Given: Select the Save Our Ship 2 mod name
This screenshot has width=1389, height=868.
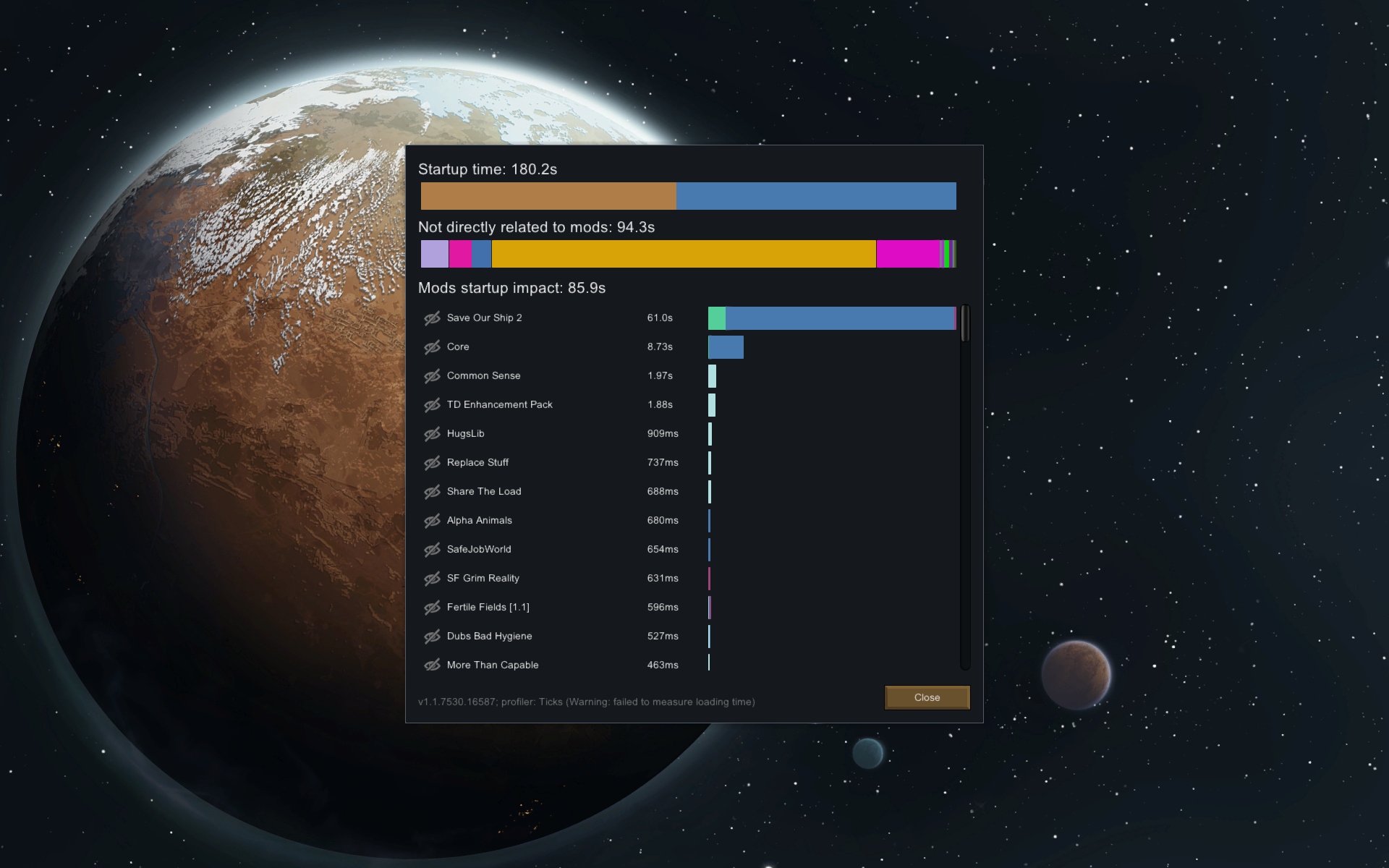Looking at the screenshot, I should tap(483, 318).
